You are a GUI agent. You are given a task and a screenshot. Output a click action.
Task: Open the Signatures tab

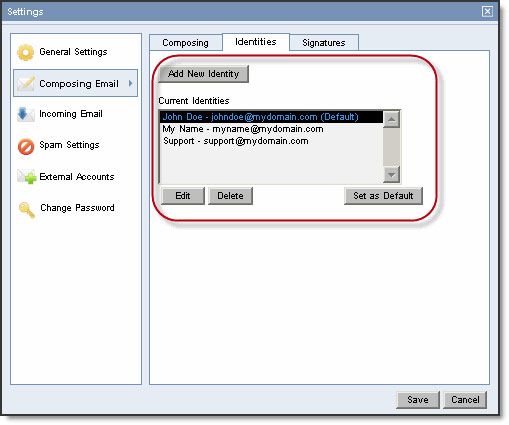point(324,43)
